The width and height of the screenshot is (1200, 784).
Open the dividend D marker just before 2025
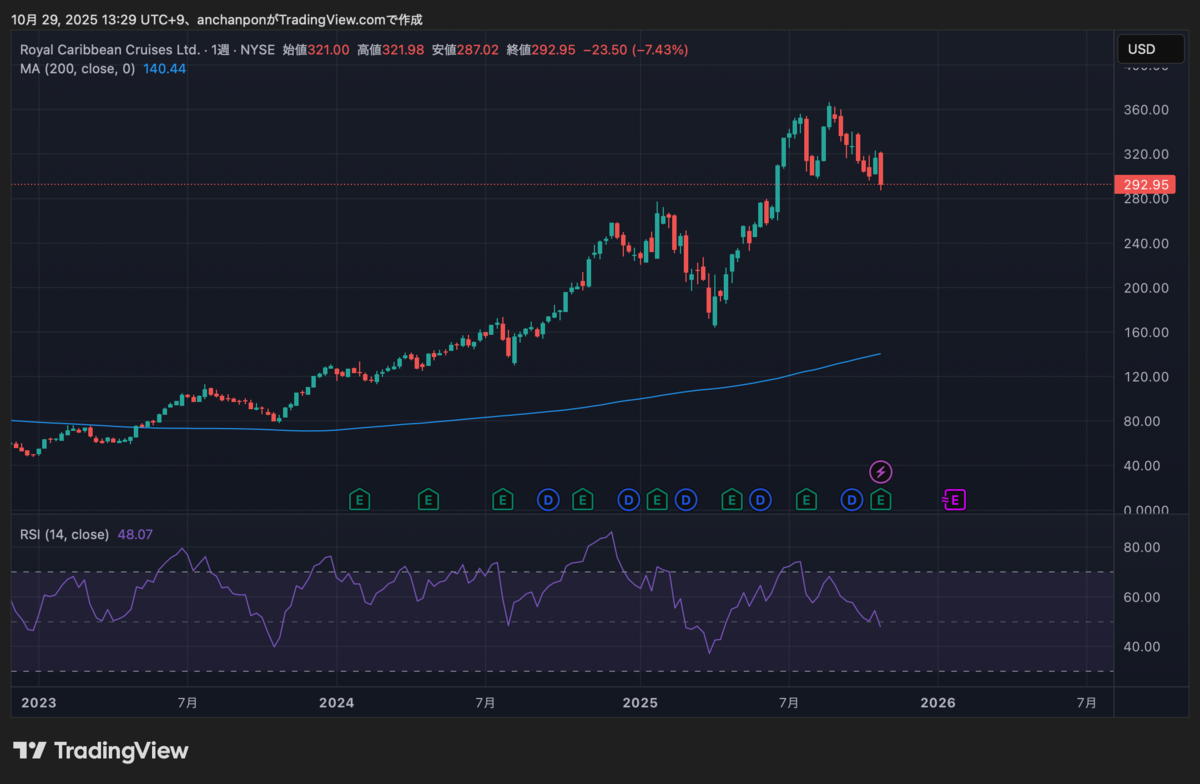(x=628, y=498)
